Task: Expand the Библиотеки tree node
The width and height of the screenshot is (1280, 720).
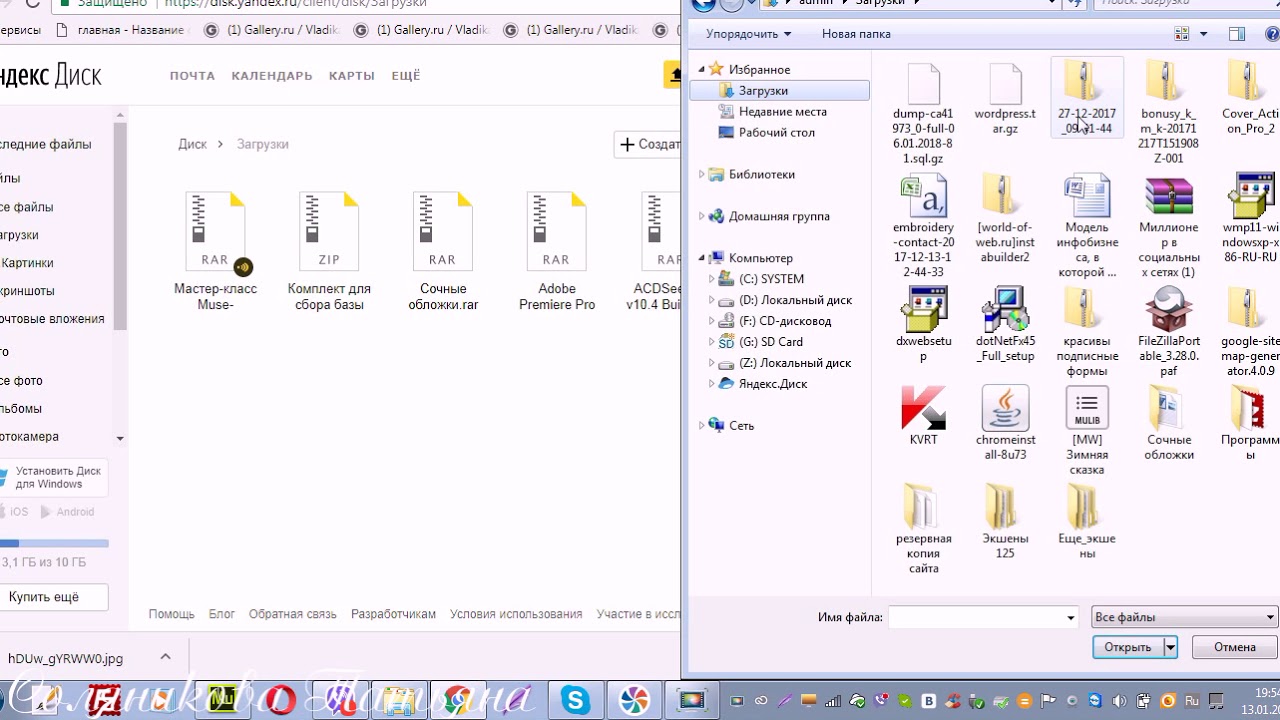Action: tap(702, 174)
